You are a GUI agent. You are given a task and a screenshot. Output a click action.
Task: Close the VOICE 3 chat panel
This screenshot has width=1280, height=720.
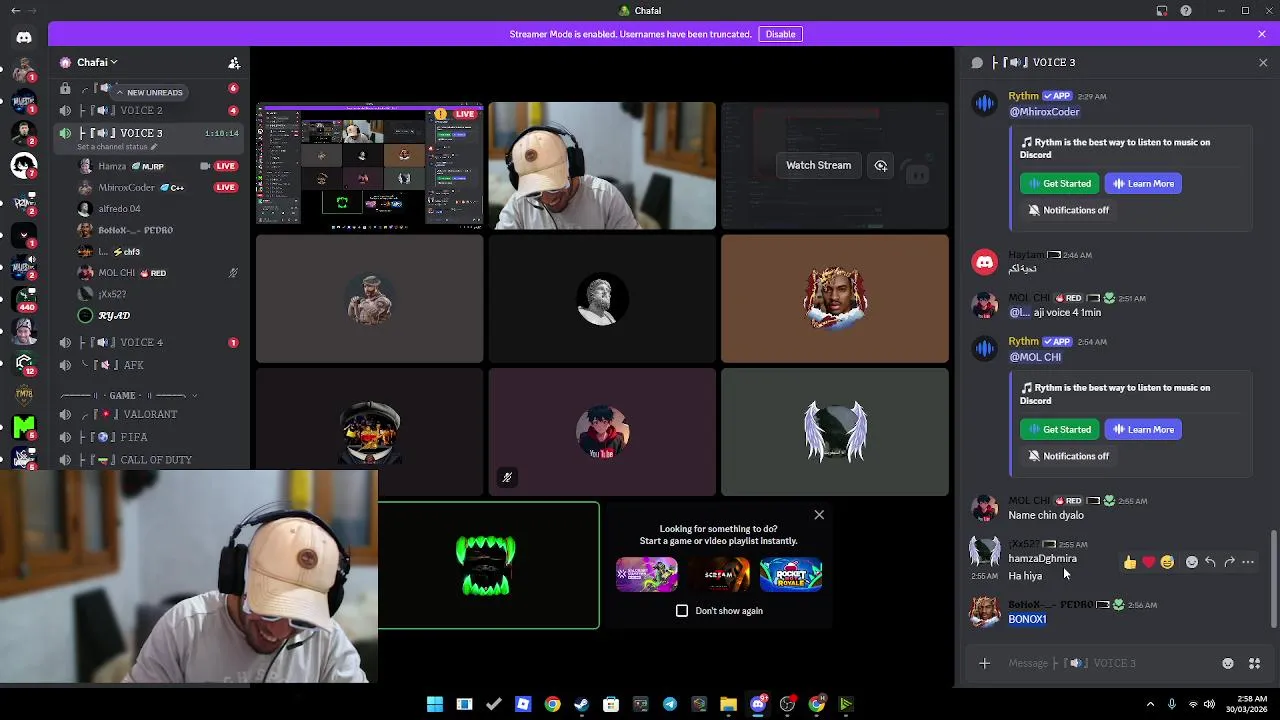(1263, 62)
